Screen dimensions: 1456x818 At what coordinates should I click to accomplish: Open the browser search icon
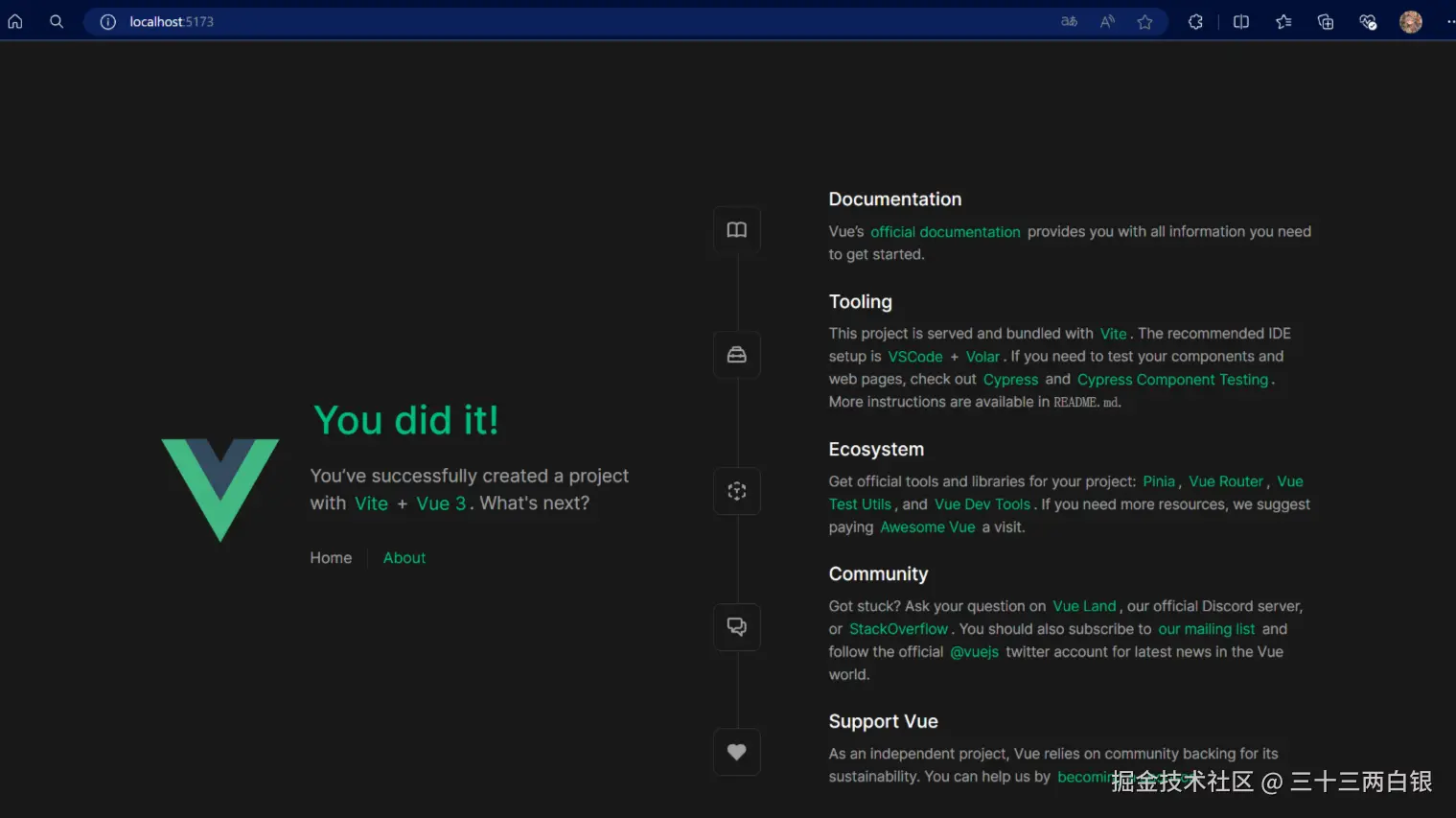pos(57,21)
